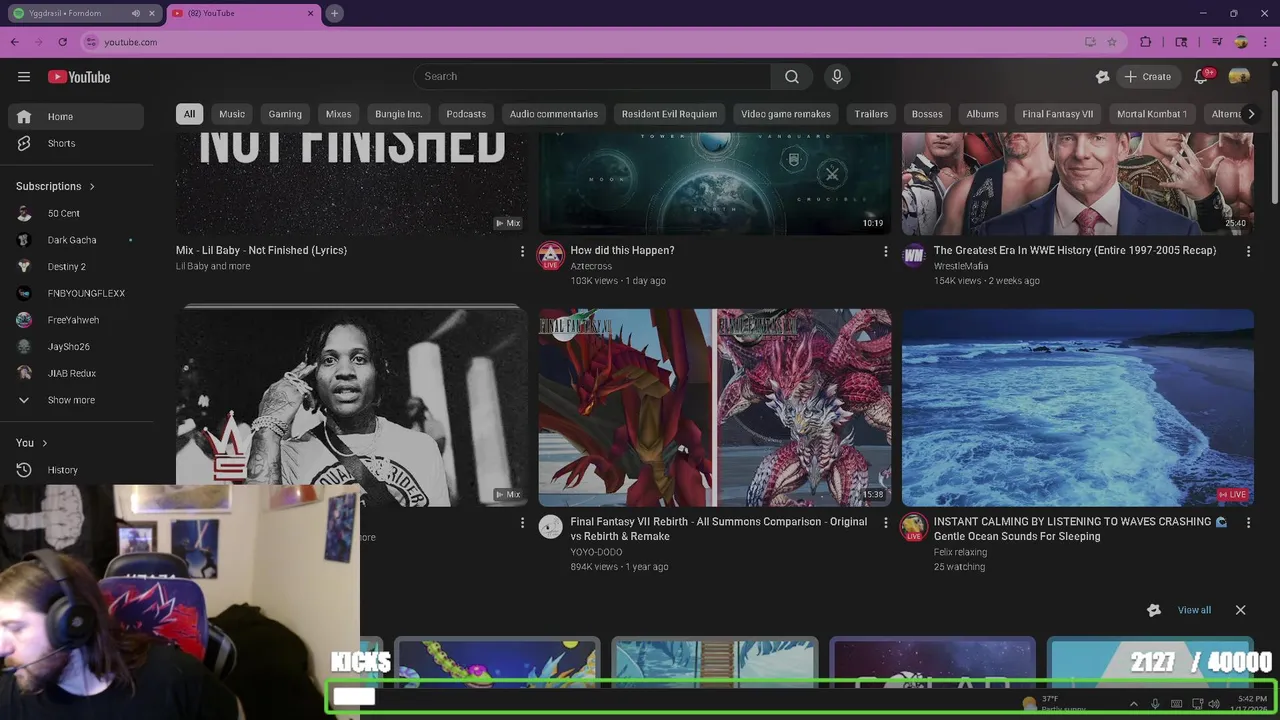
Task: Open JaySho26 subscription channel
Action: pos(76,346)
